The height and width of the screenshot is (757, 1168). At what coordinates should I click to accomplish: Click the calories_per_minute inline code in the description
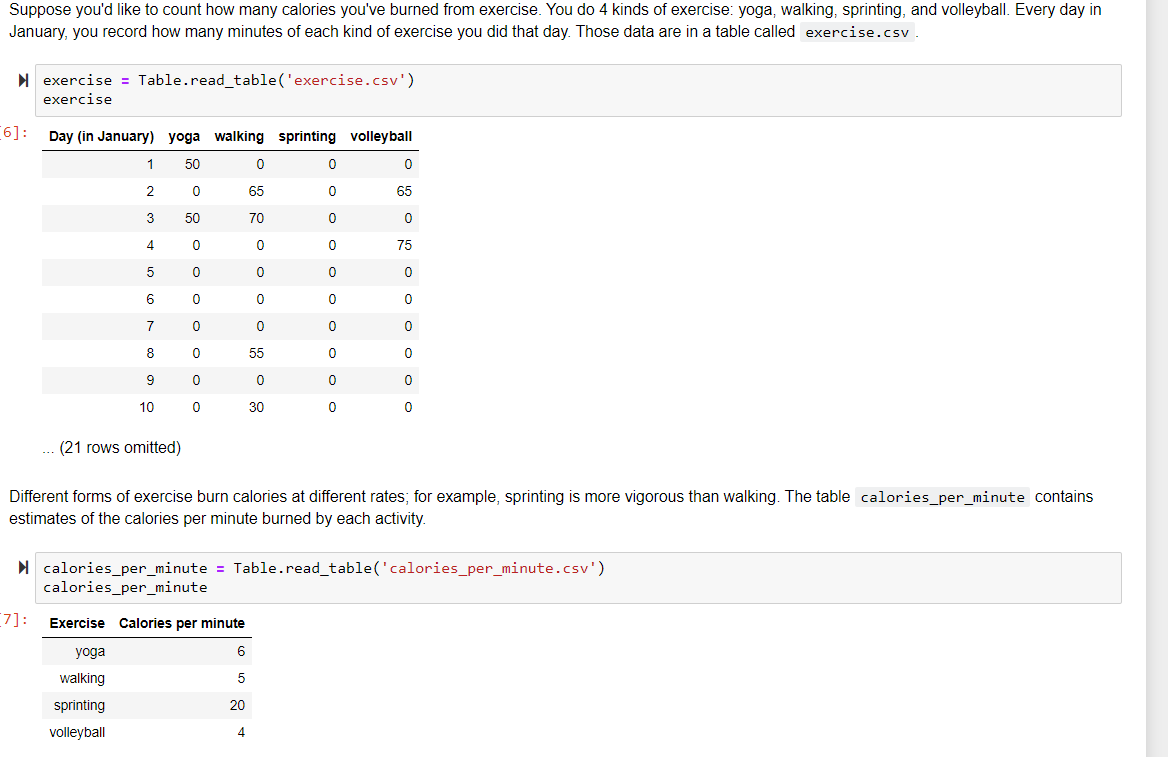tap(941, 497)
